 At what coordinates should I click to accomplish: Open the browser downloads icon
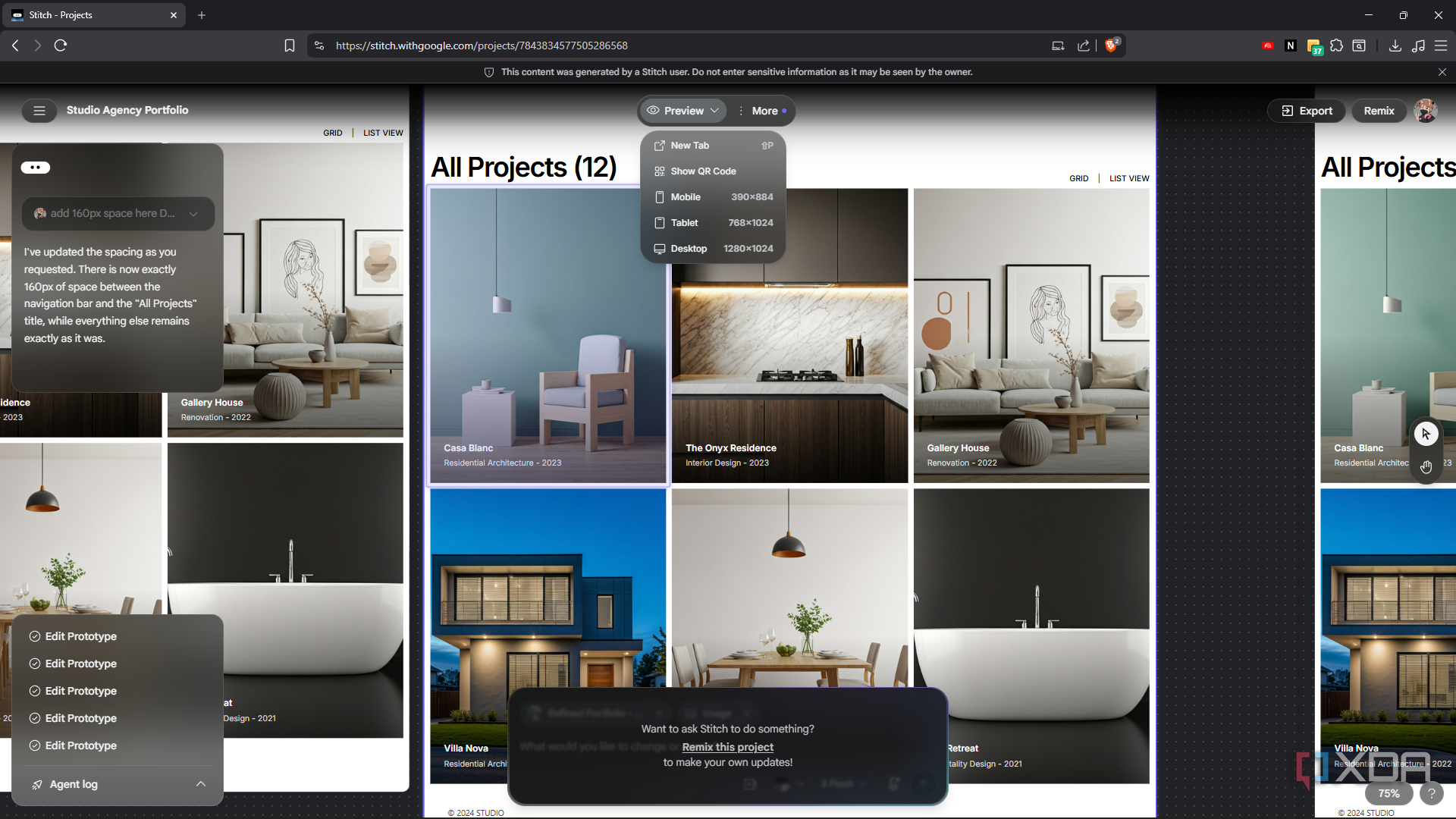pyautogui.click(x=1395, y=45)
